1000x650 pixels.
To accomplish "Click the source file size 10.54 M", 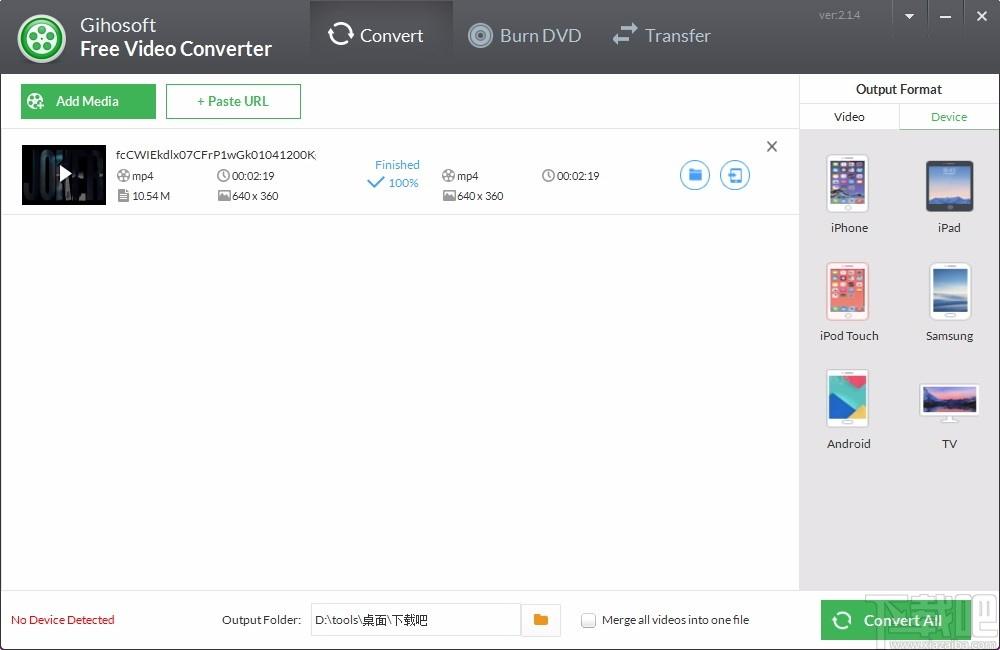I will tap(144, 196).
